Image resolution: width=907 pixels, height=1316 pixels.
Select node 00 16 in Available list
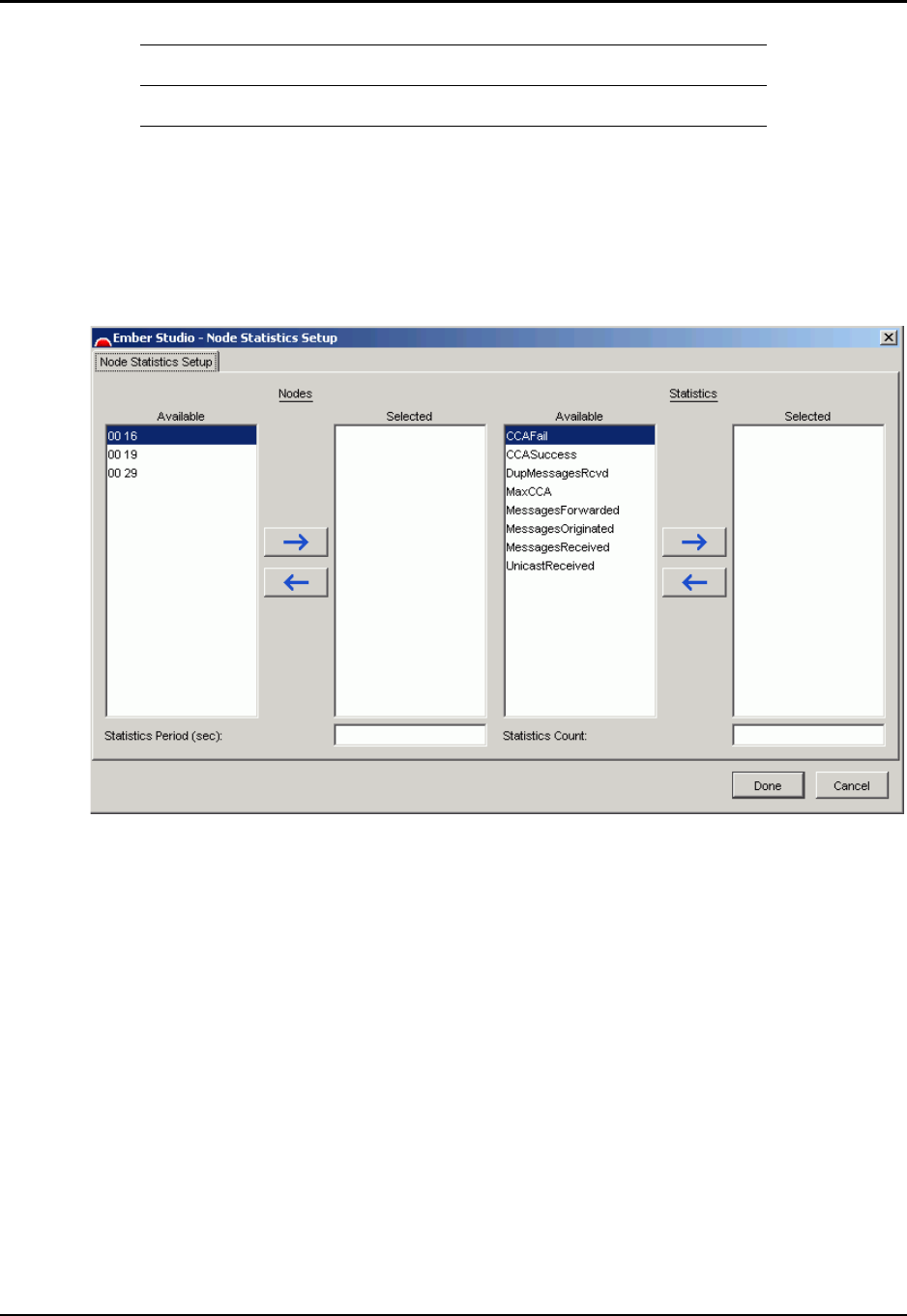click(182, 436)
